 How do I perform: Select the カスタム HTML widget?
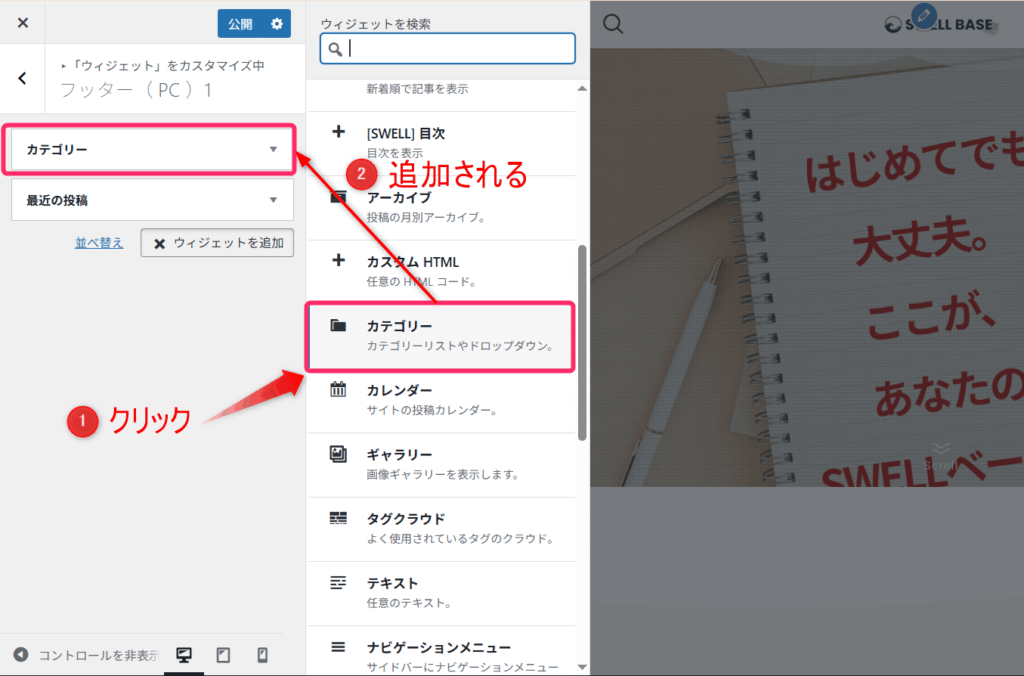[441, 271]
